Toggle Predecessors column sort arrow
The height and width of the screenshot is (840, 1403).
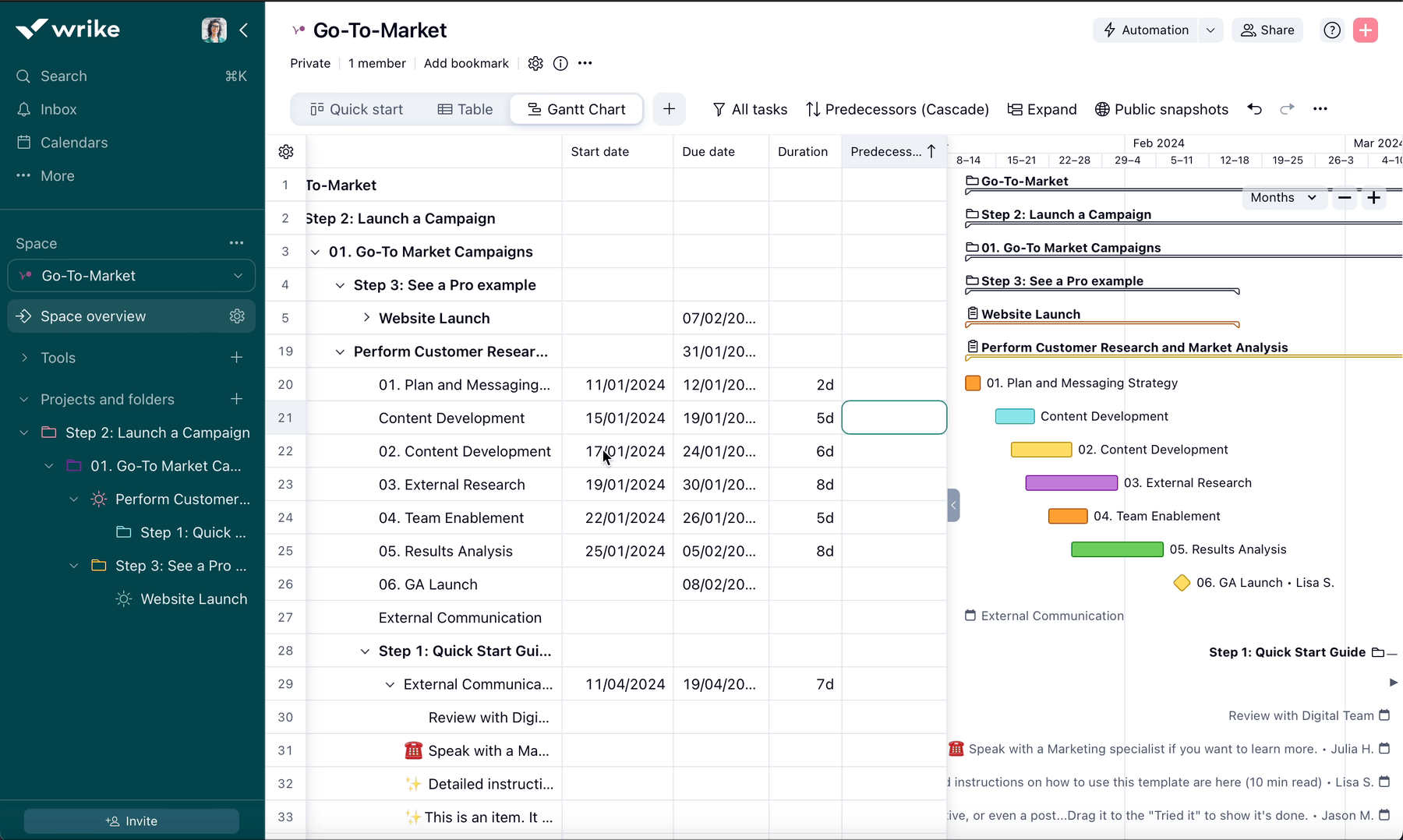tap(931, 152)
